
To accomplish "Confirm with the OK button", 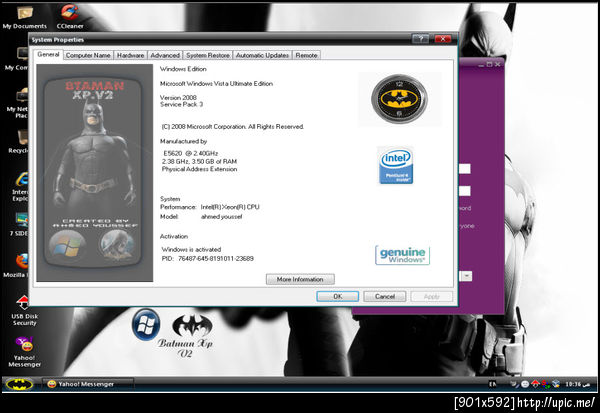I will tap(338, 296).
